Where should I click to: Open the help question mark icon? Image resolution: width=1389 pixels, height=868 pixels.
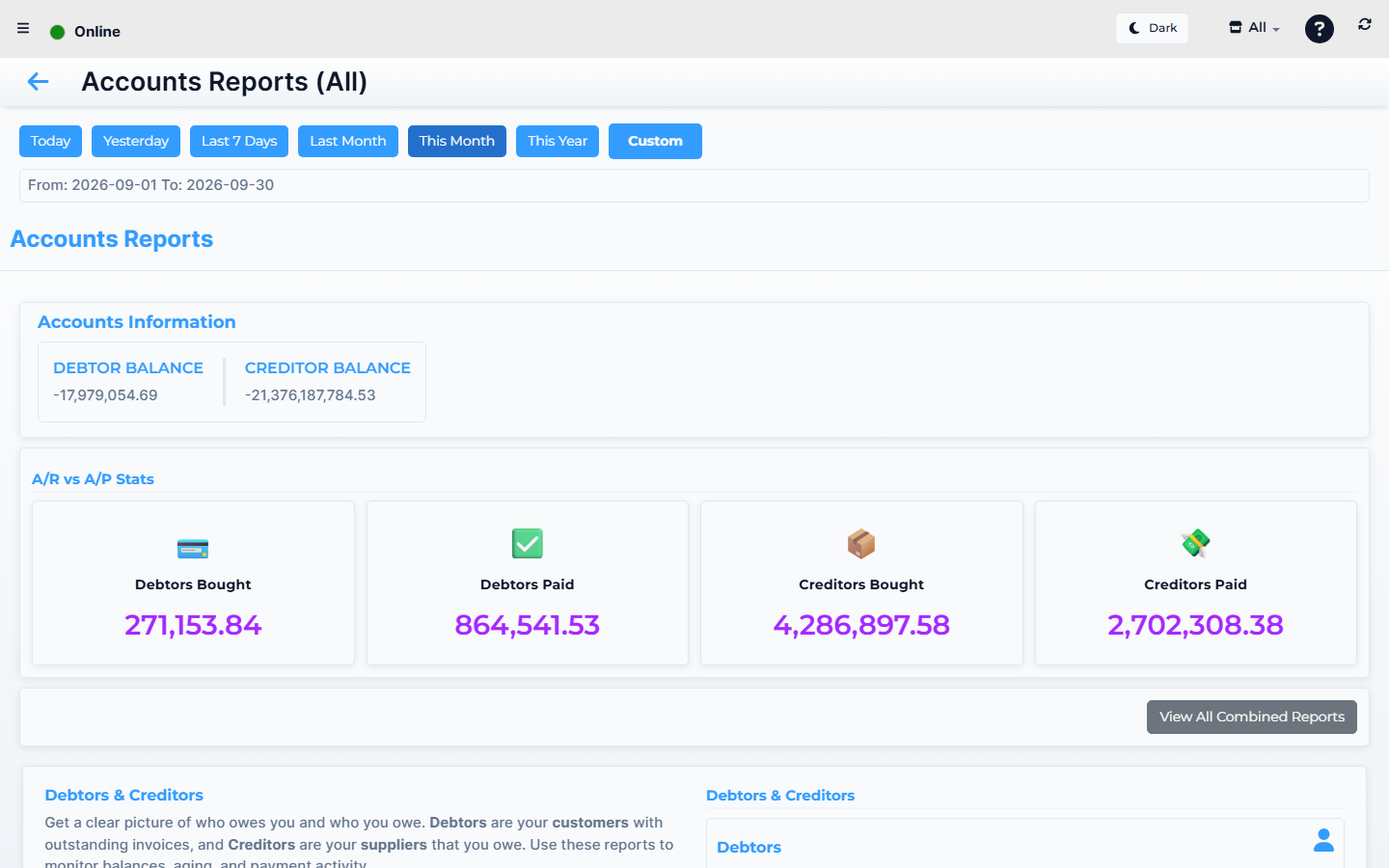[x=1319, y=29]
